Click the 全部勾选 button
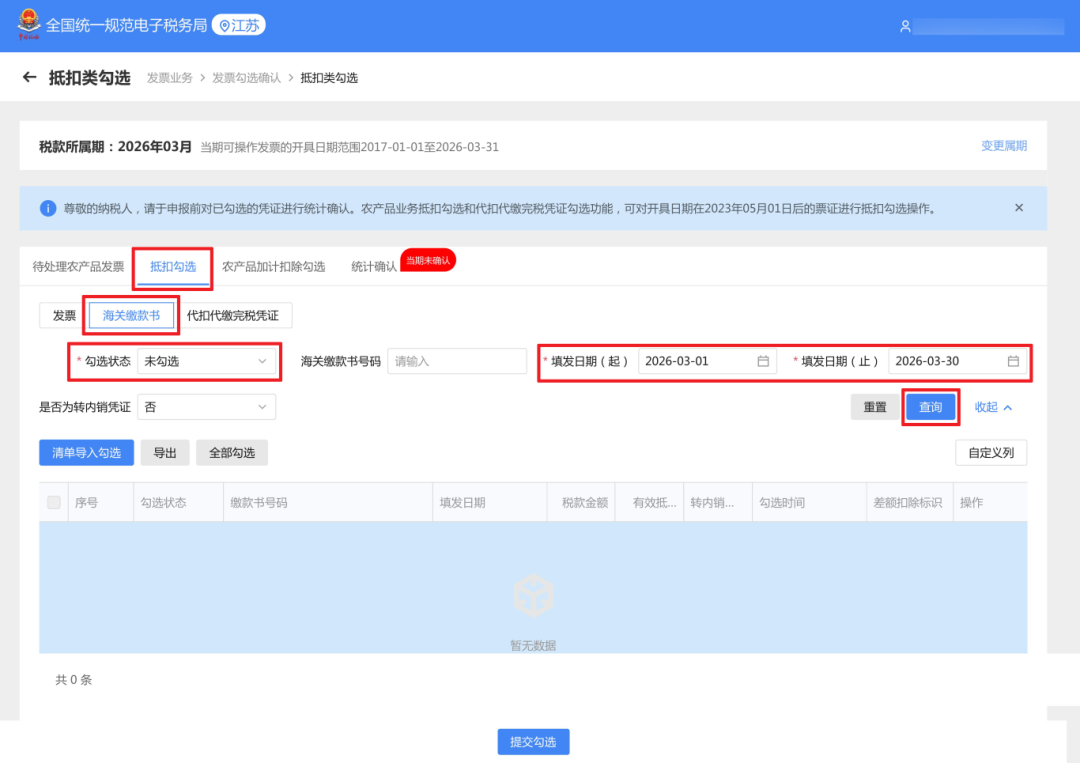 [232, 452]
